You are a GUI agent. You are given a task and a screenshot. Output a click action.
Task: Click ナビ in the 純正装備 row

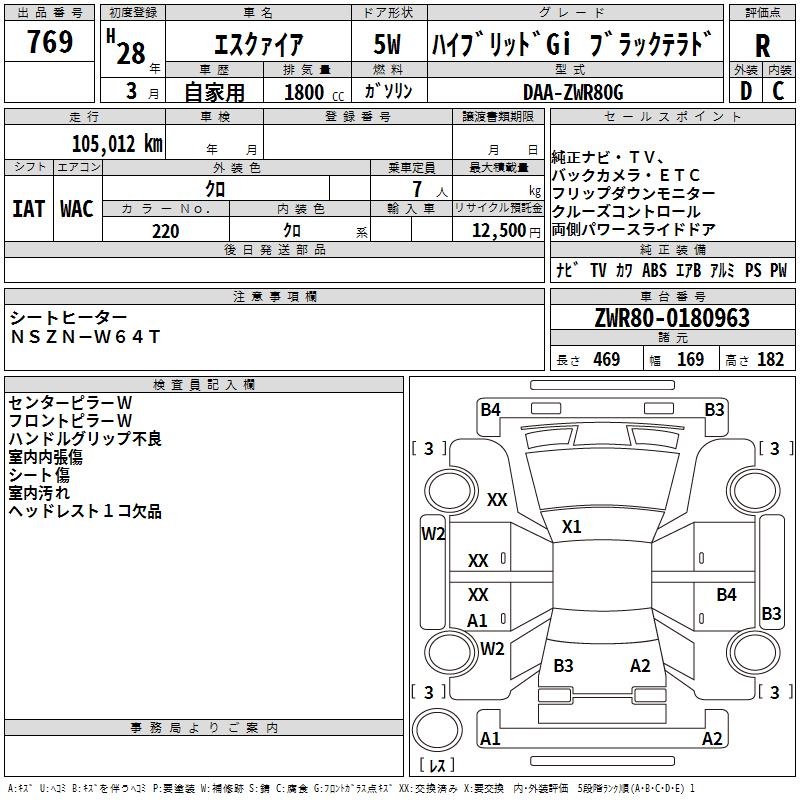(567, 270)
